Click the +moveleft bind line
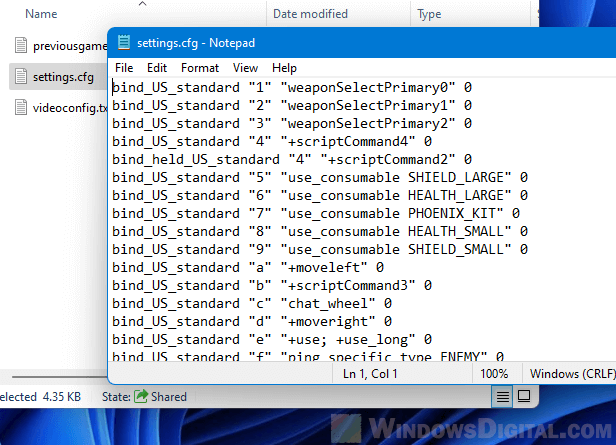 [x=248, y=267]
